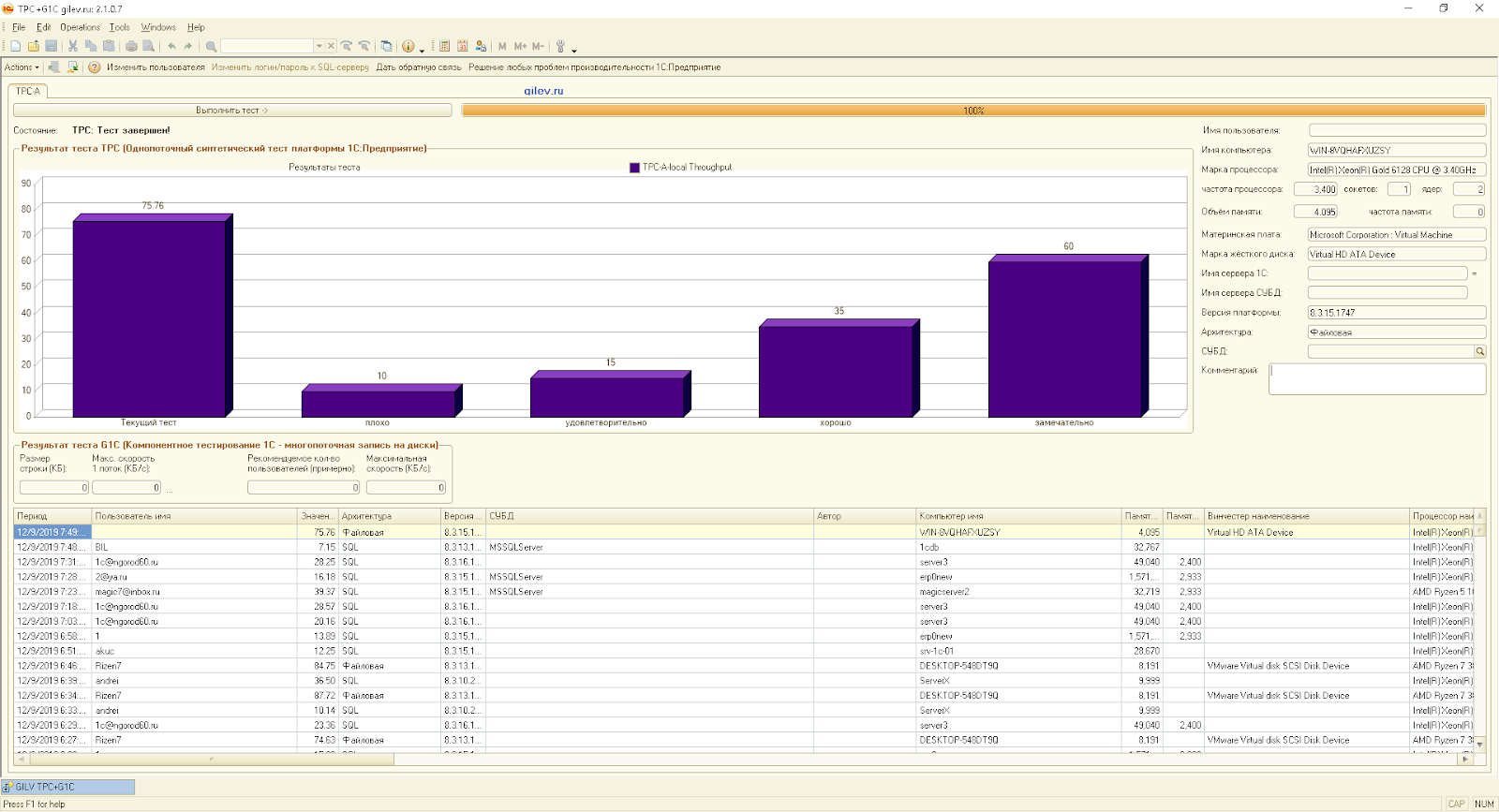Open the Operations menu

[x=81, y=27]
